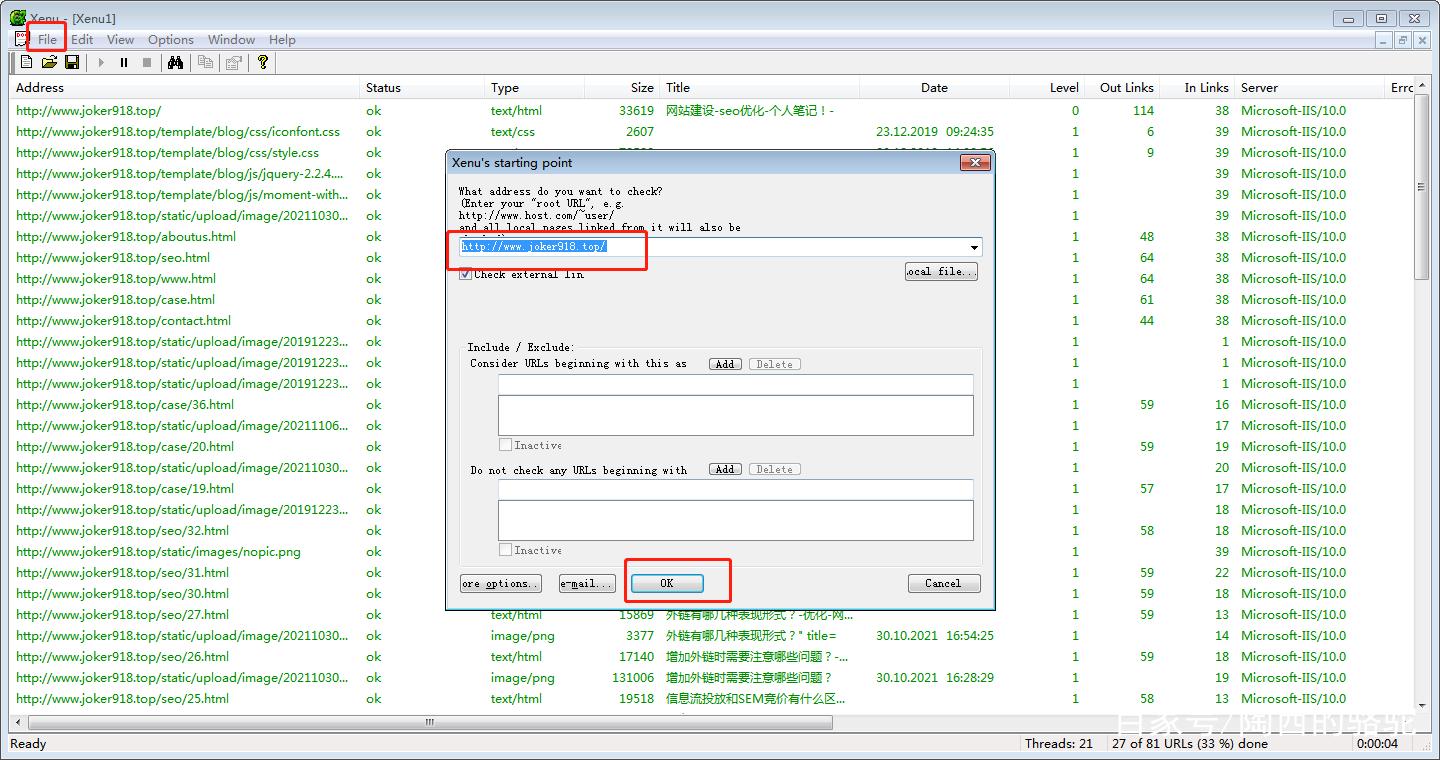1440x760 pixels.
Task: Sort by the Server column header
Action: (x=1310, y=88)
